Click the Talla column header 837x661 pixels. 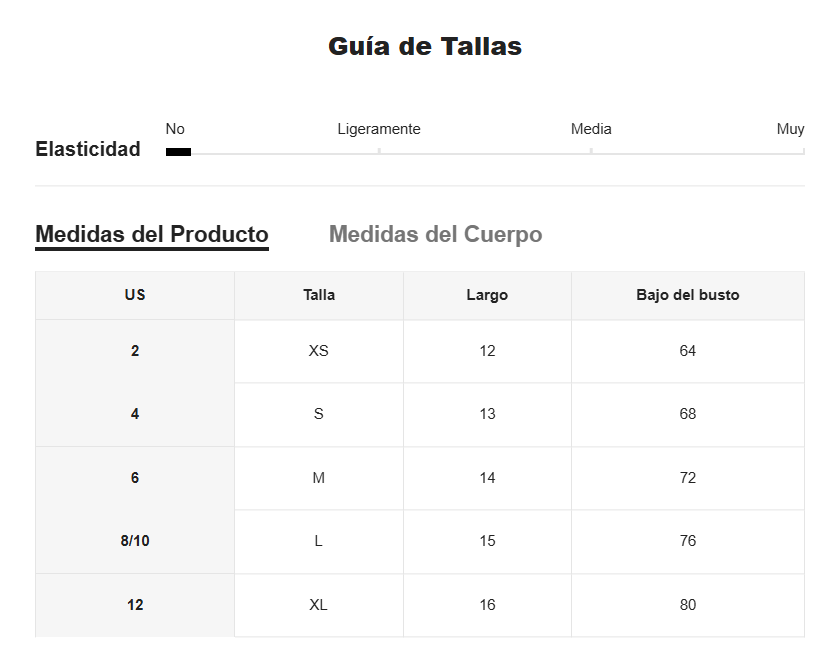coord(319,295)
